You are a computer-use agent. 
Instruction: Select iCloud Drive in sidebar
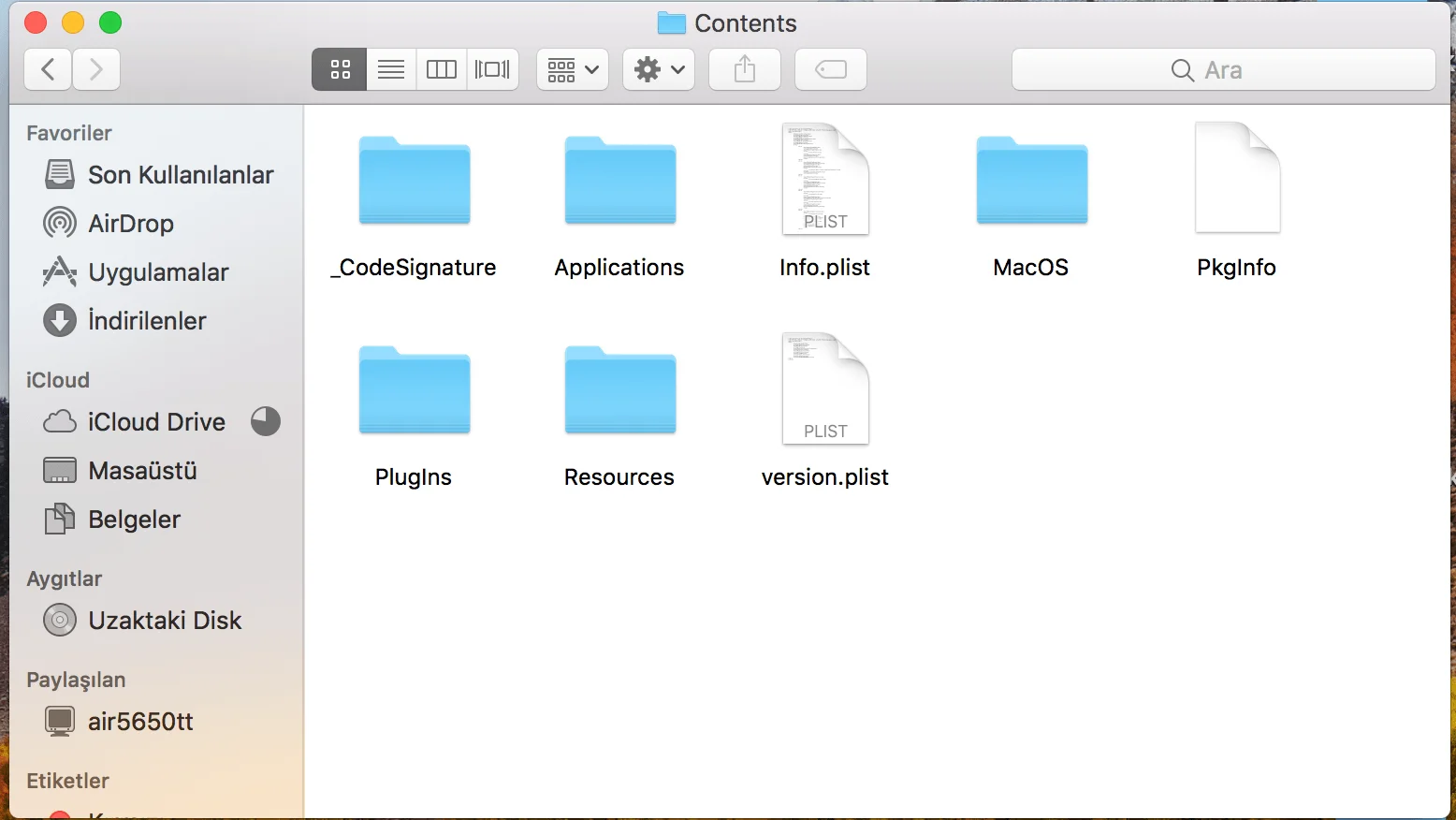[156, 422]
